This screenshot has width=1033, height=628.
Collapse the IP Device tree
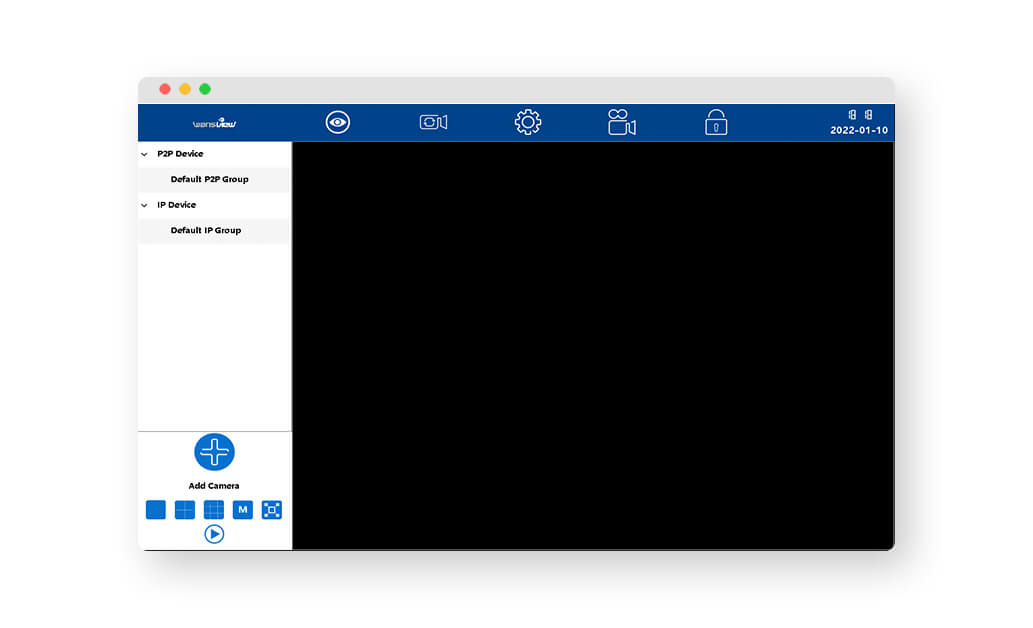(x=144, y=205)
